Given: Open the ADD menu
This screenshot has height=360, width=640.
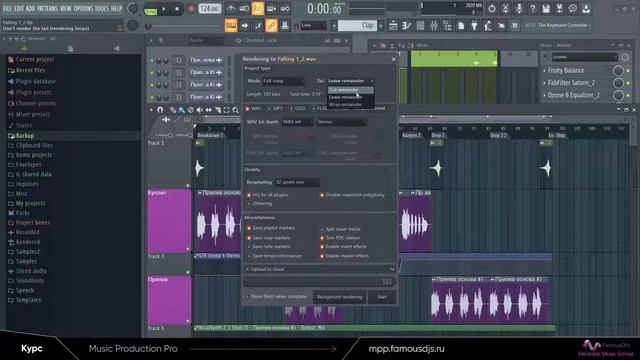Looking at the screenshot, I should (x=31, y=8).
